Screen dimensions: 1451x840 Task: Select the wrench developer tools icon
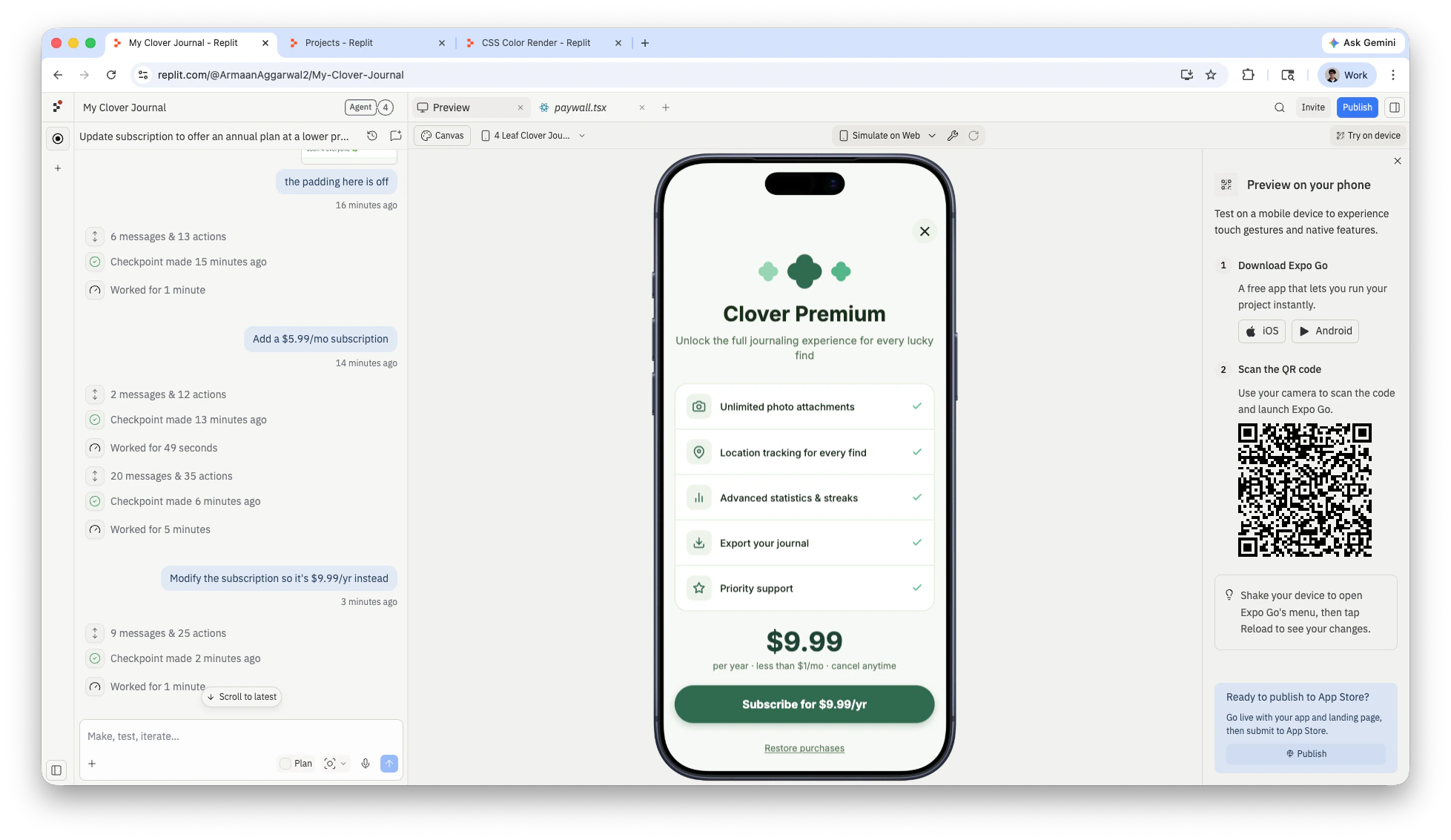(953, 135)
